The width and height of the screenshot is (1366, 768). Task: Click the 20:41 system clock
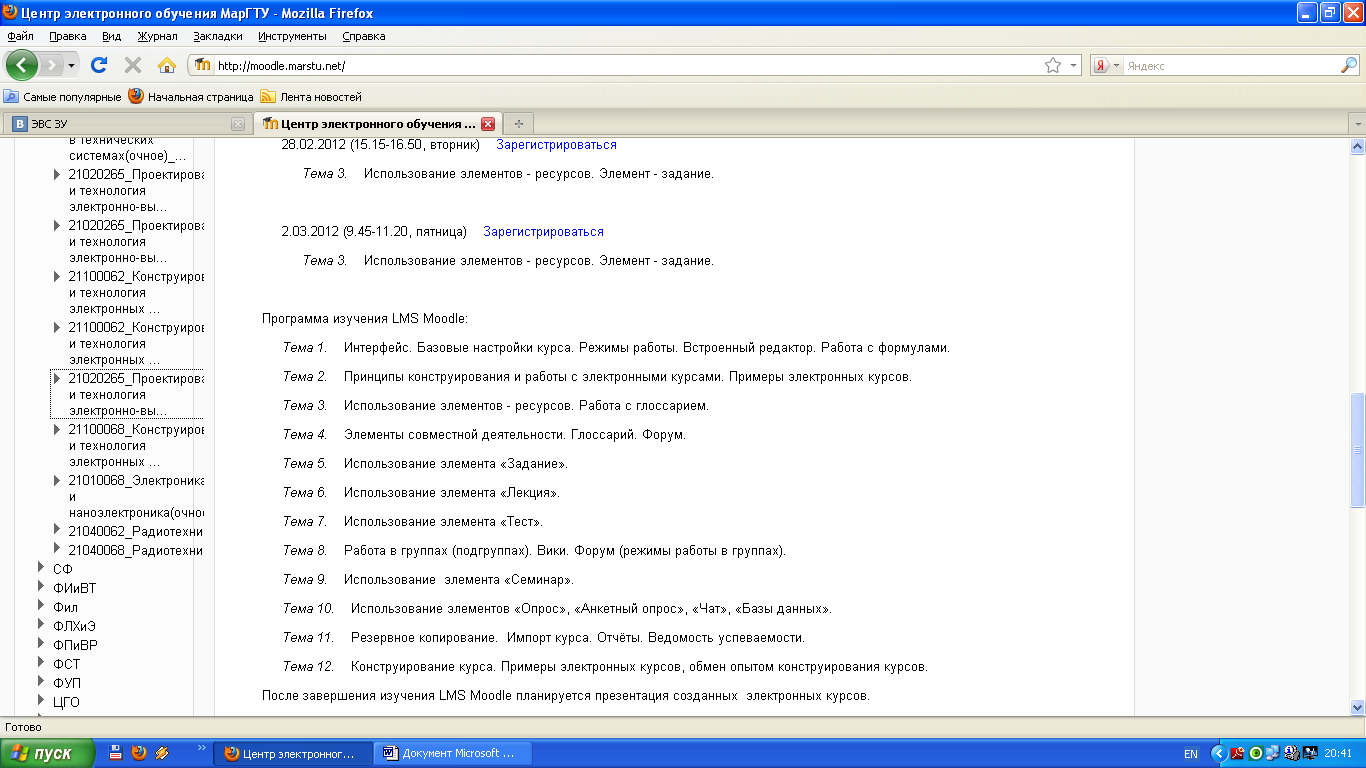(1338, 754)
